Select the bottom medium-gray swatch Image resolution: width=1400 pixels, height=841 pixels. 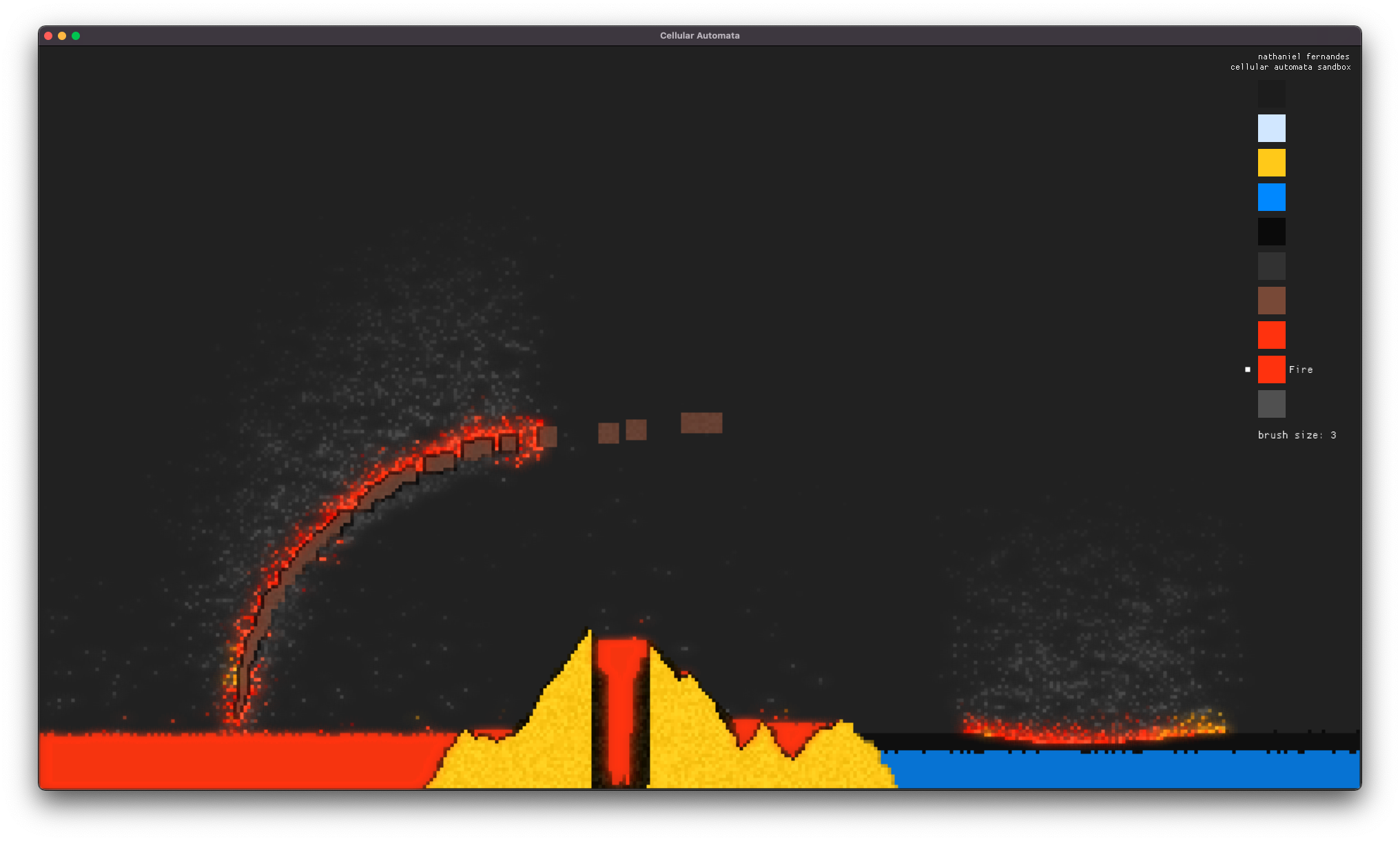(1271, 404)
